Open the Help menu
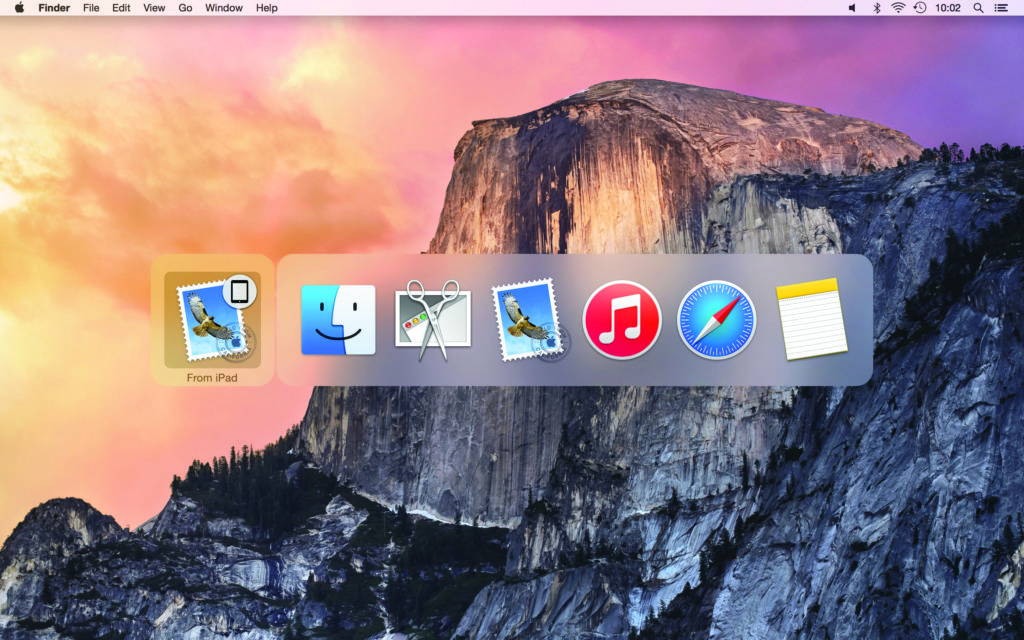This screenshot has width=1024, height=640. point(266,8)
